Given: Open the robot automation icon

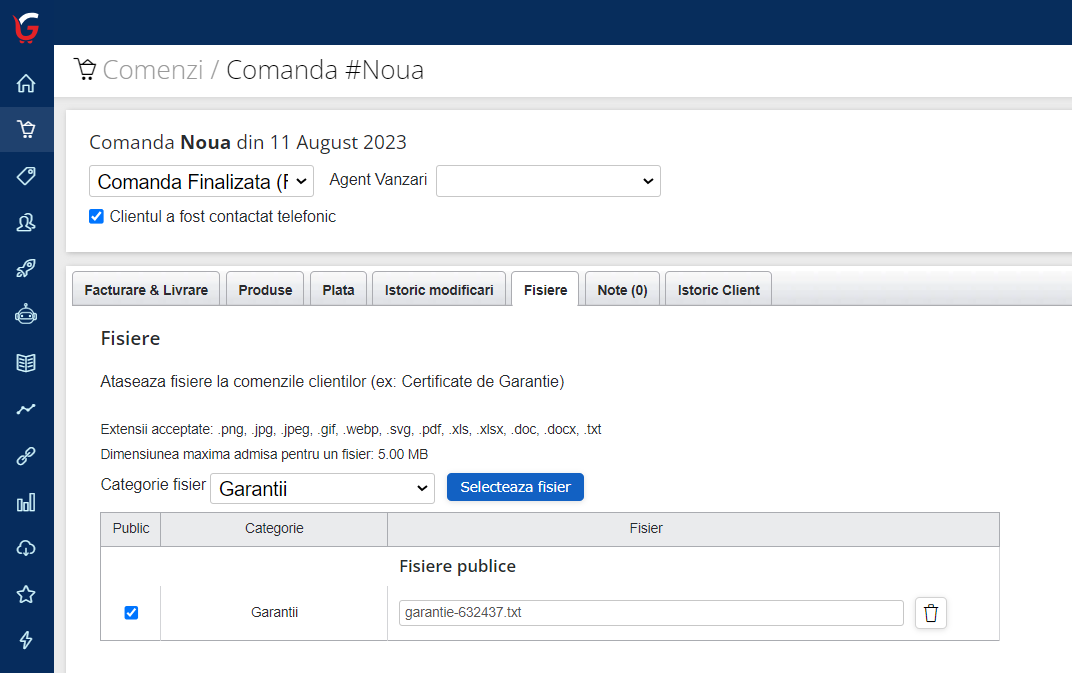Looking at the screenshot, I should pos(26,315).
